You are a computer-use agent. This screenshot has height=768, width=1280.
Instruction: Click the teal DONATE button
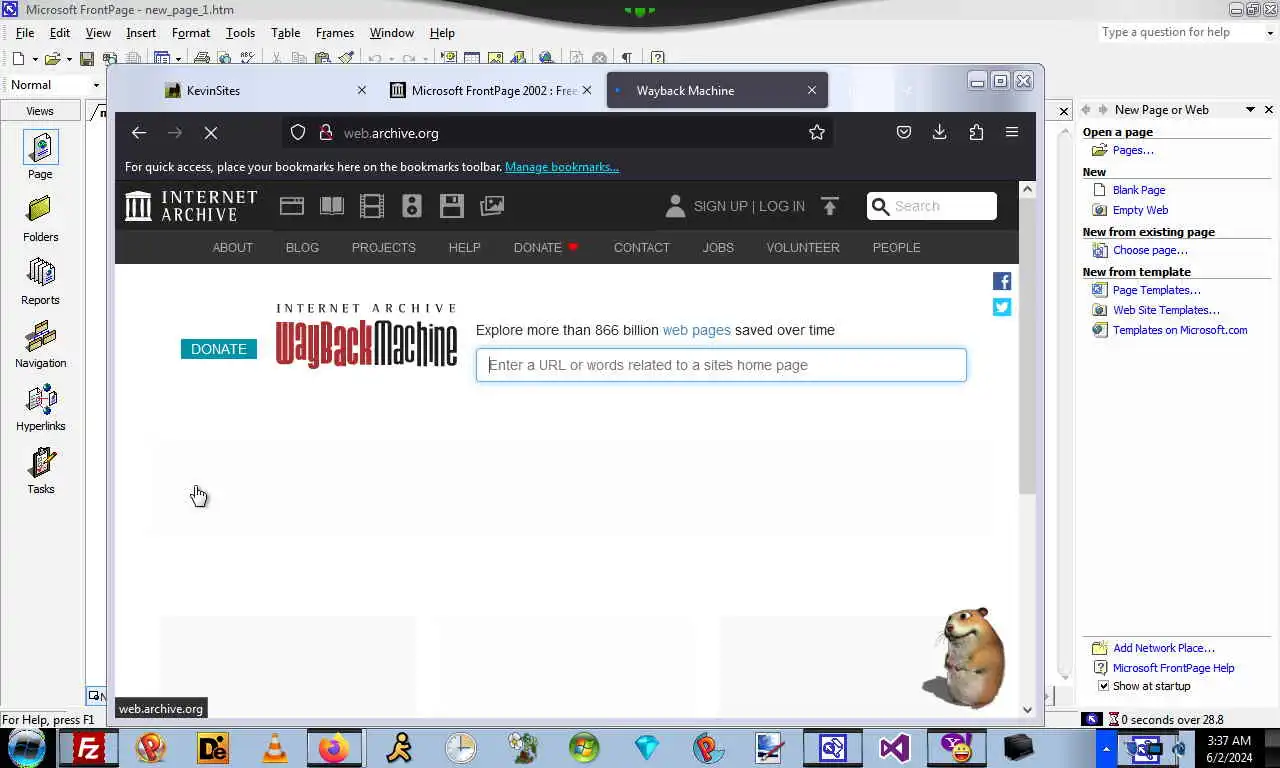219,349
